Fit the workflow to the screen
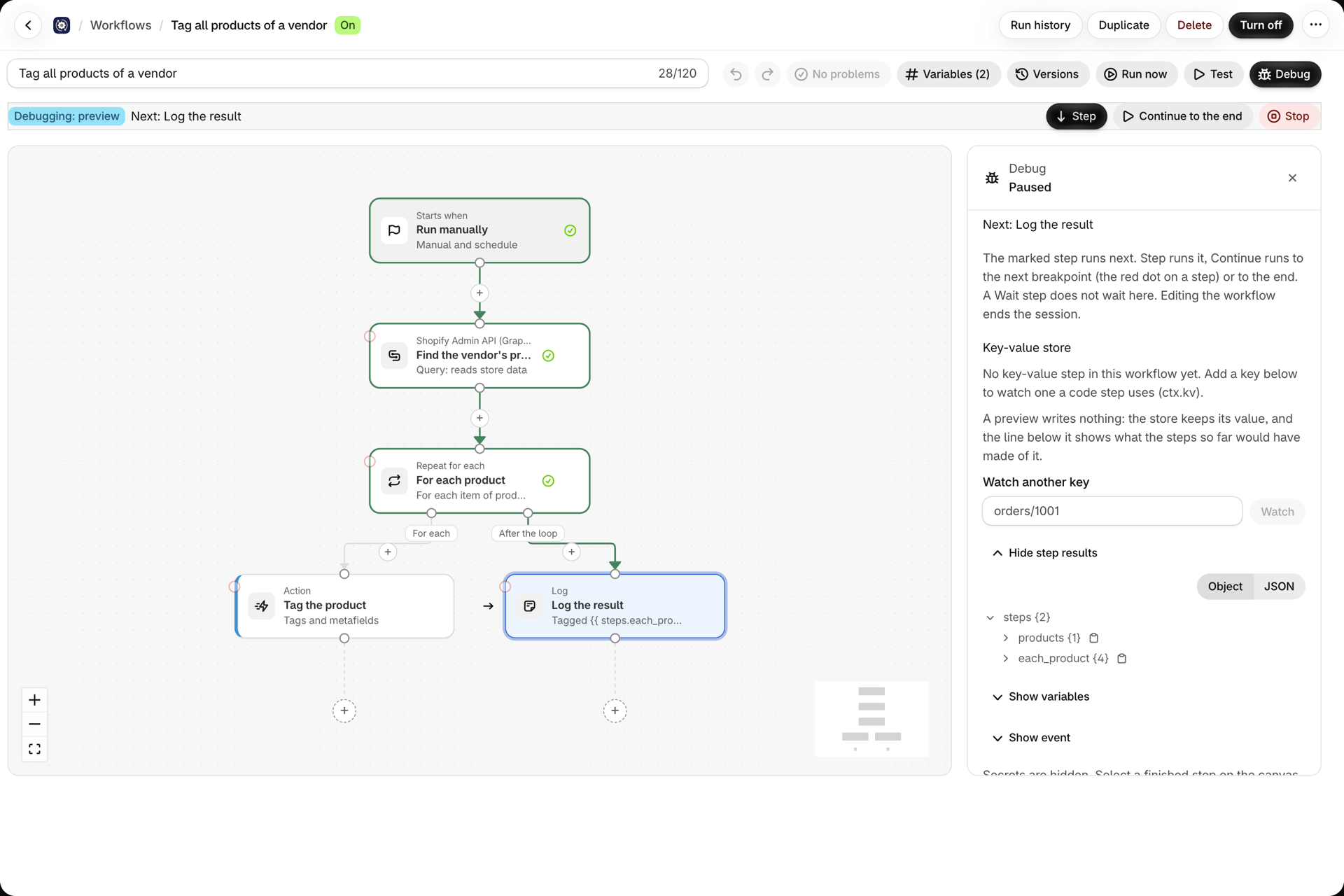Viewport: 1344px width, 896px height. (34, 749)
